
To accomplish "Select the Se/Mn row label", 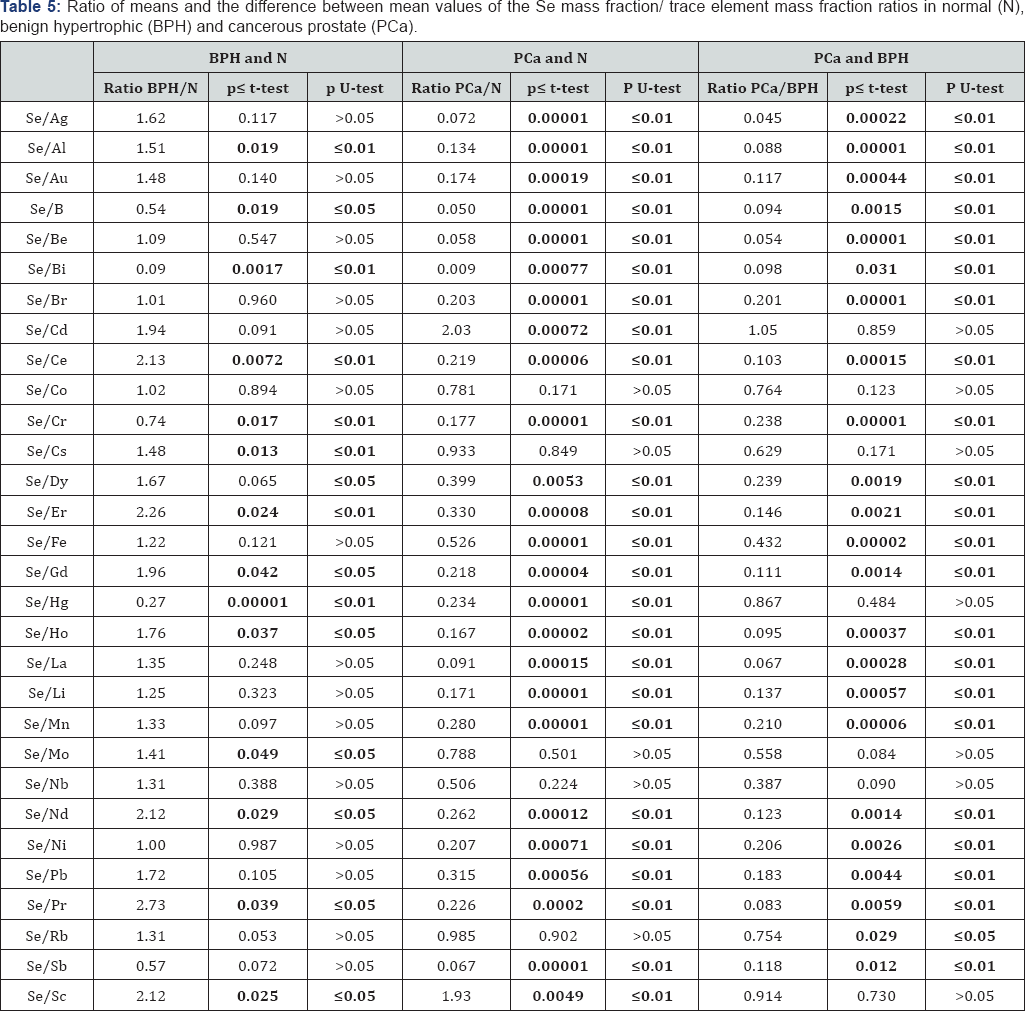I will click(47, 723).
